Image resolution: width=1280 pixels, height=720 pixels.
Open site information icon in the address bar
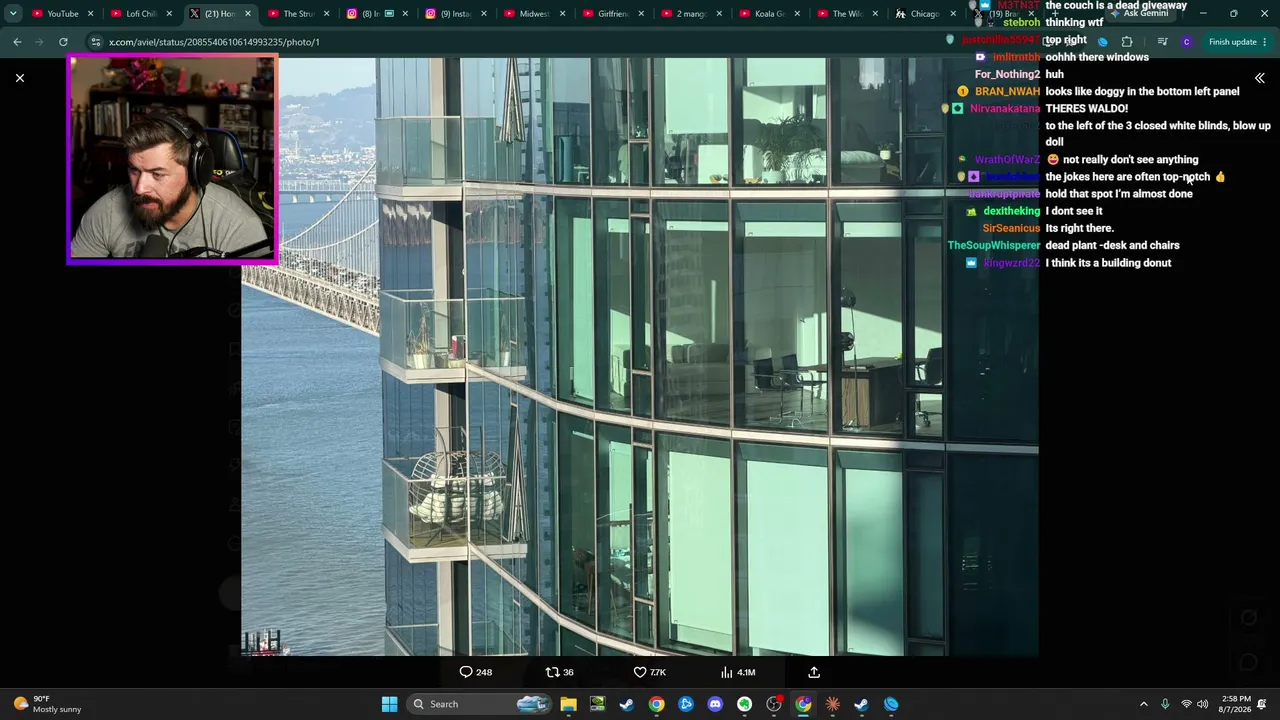[95, 42]
